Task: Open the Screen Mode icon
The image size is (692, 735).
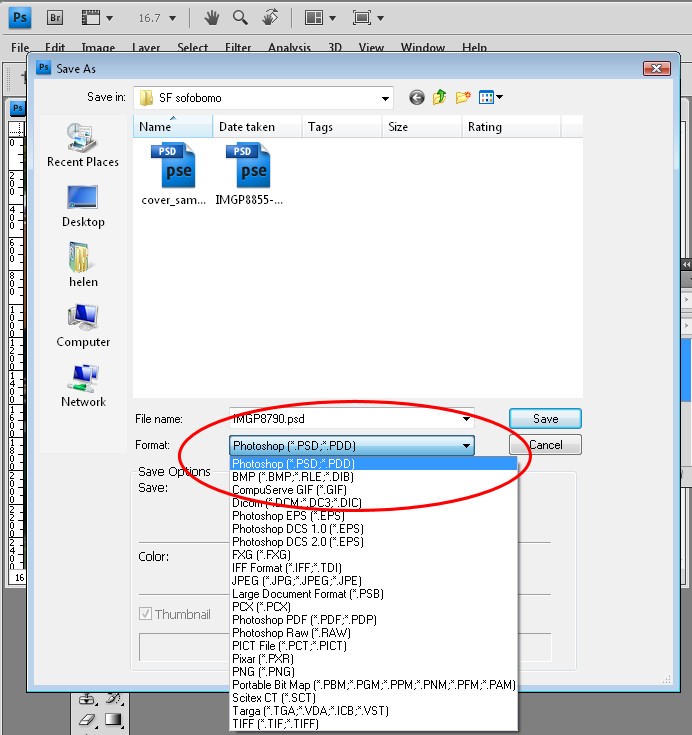Action: (x=361, y=18)
